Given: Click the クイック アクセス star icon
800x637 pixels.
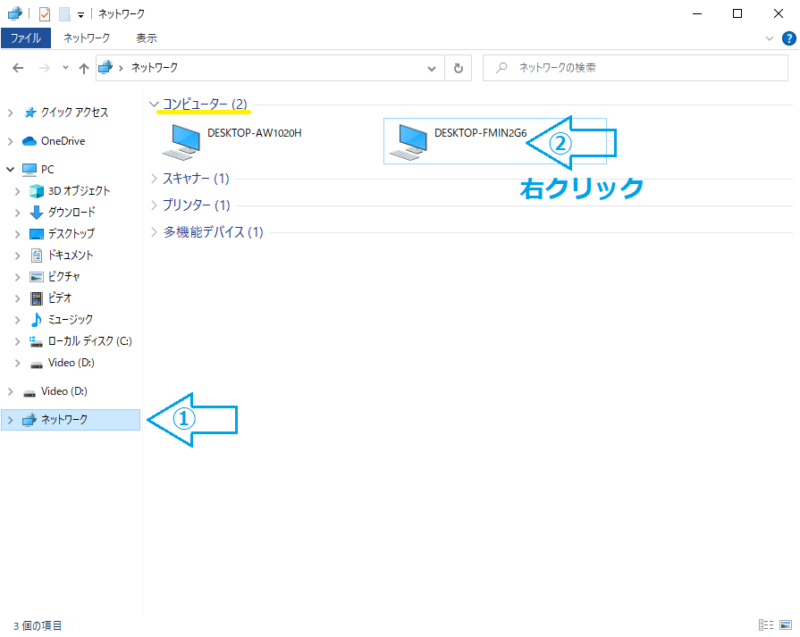Looking at the screenshot, I should coord(30,112).
